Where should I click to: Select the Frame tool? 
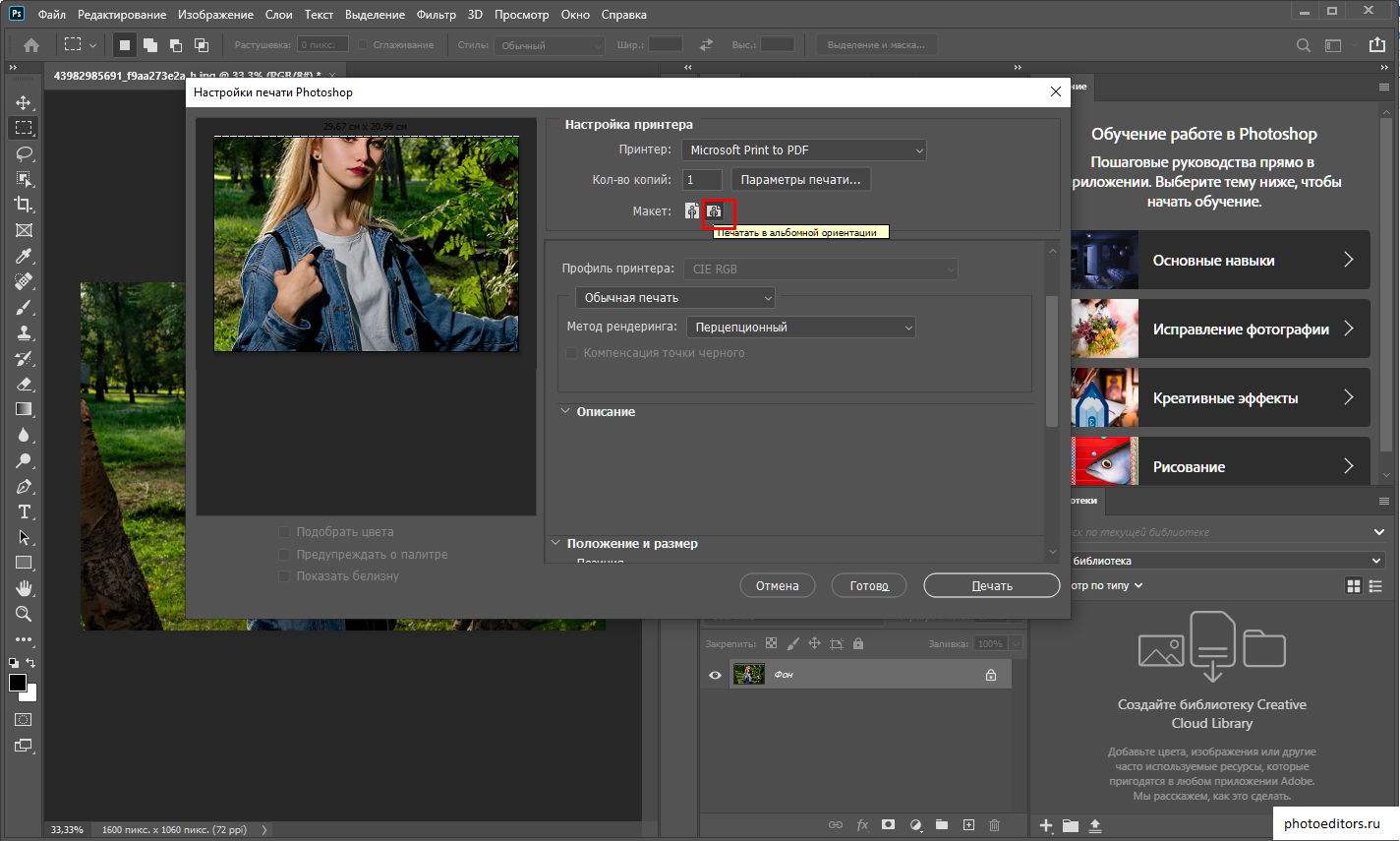coord(24,230)
